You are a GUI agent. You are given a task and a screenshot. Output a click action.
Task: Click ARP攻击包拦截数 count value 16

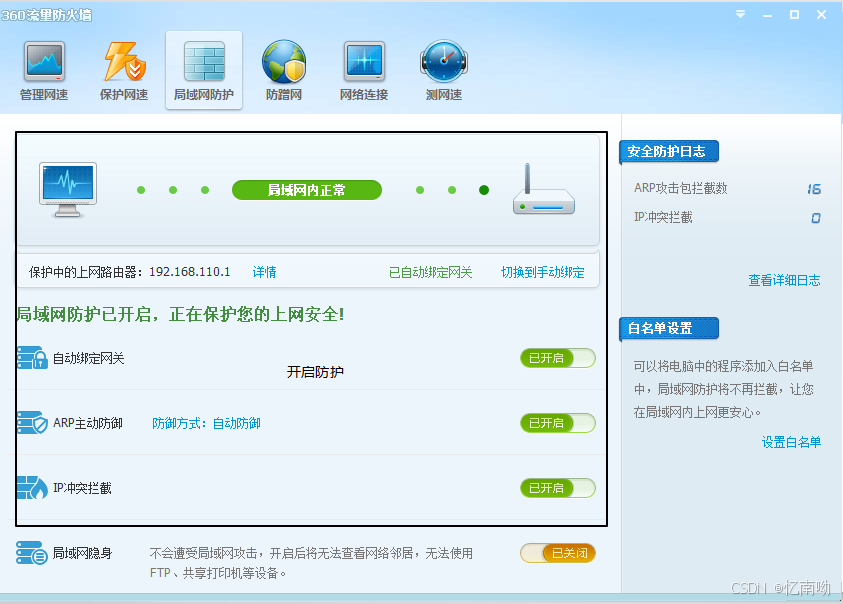(814, 189)
